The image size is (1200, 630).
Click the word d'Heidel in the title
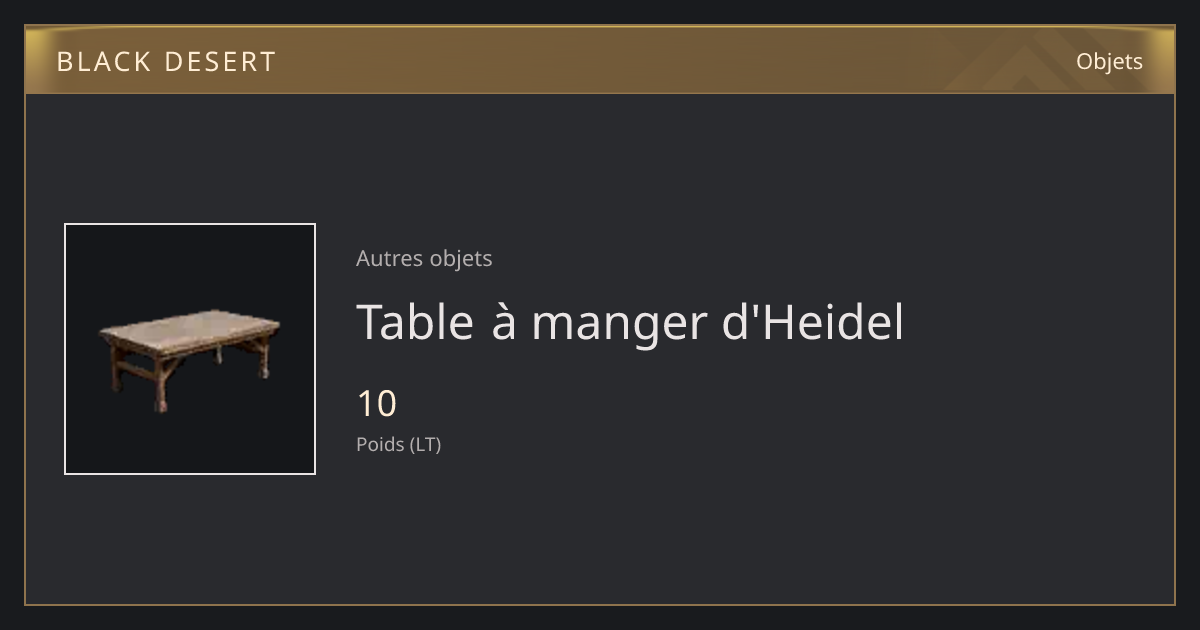pos(813,322)
